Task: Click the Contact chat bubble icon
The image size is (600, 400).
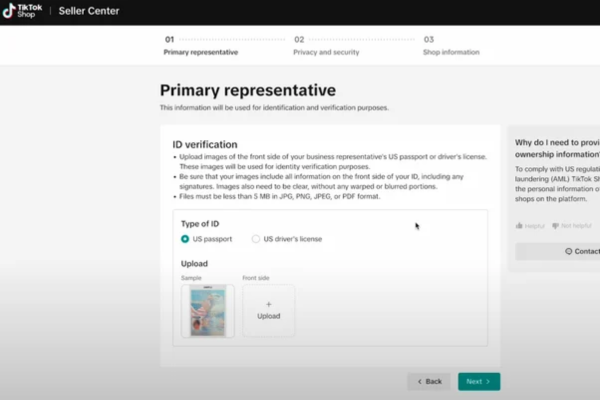Action: click(569, 251)
